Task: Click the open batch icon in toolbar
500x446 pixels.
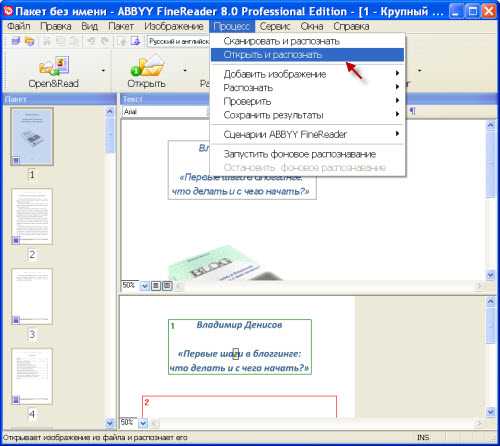Action: [30, 42]
